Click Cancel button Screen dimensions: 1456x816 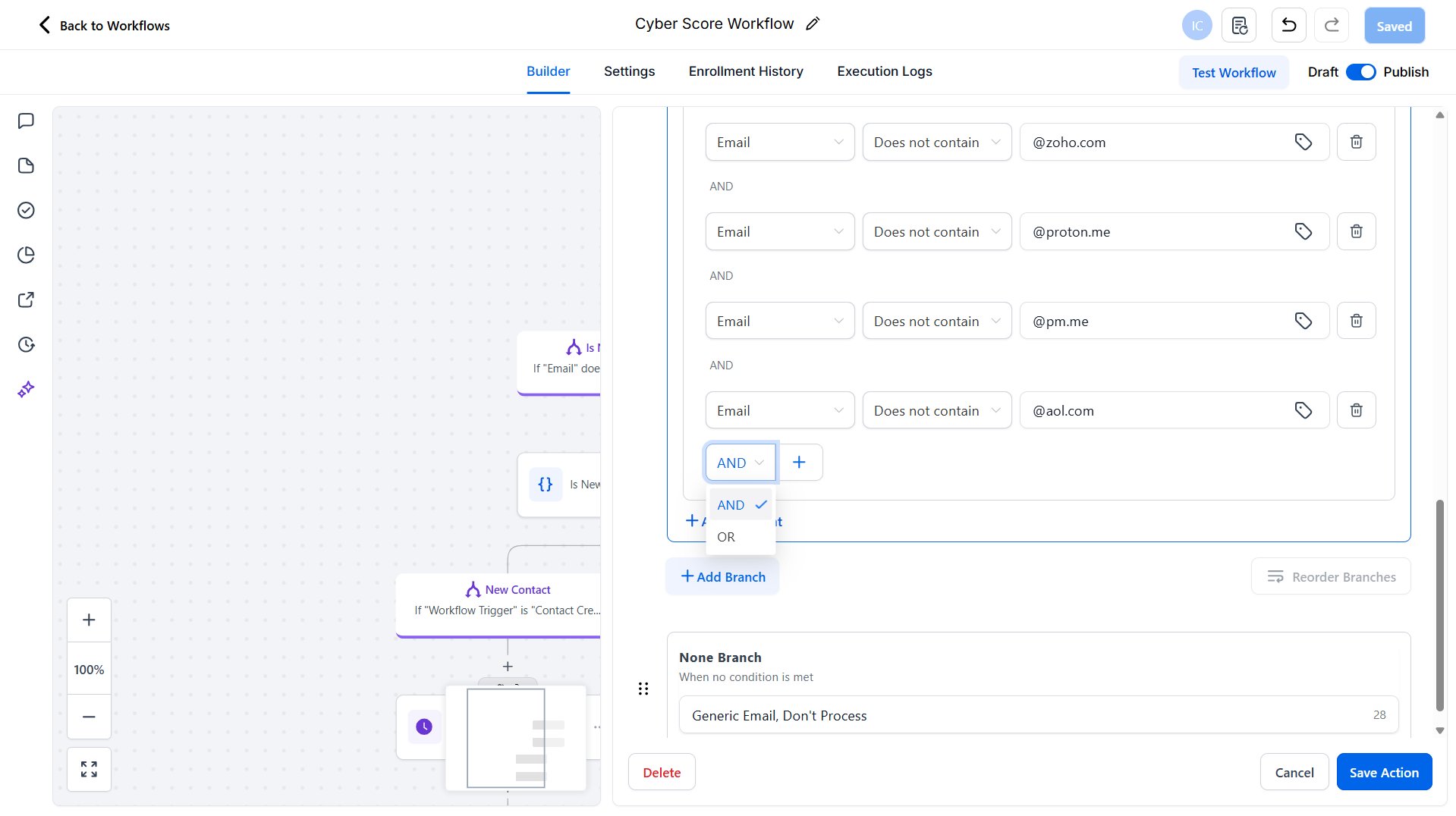1294,772
